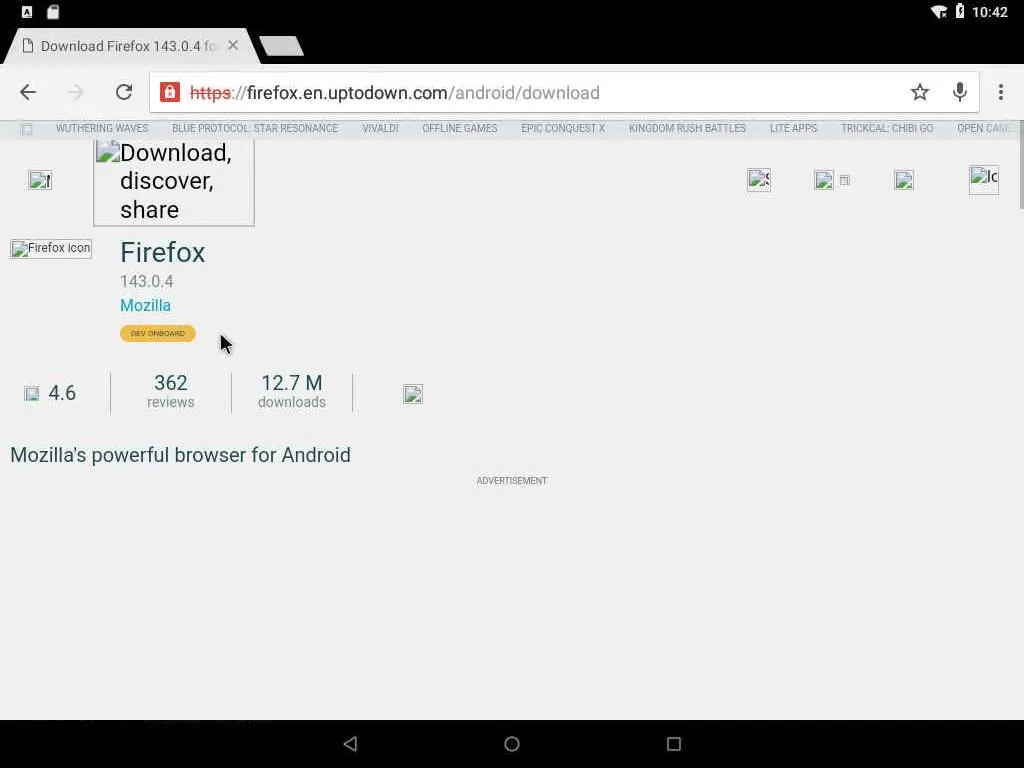Click the Wi-Fi status icon
Screen dimensions: 1024x768
pyautogui.click(x=939, y=11)
